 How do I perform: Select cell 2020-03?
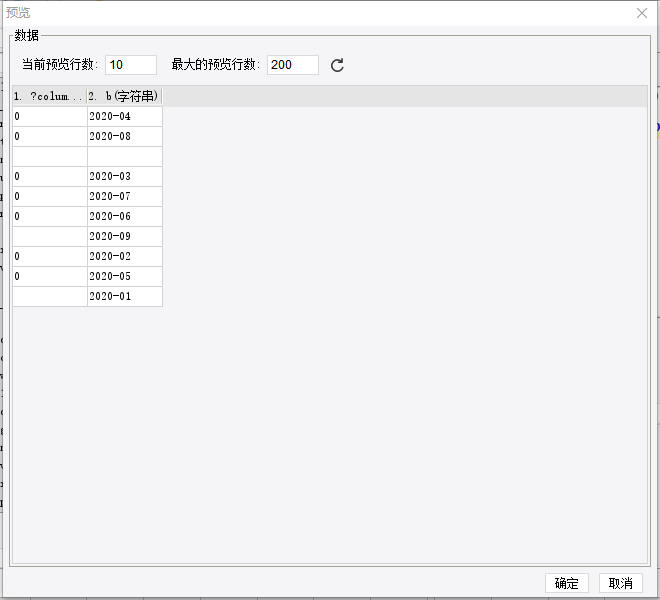tap(125, 176)
